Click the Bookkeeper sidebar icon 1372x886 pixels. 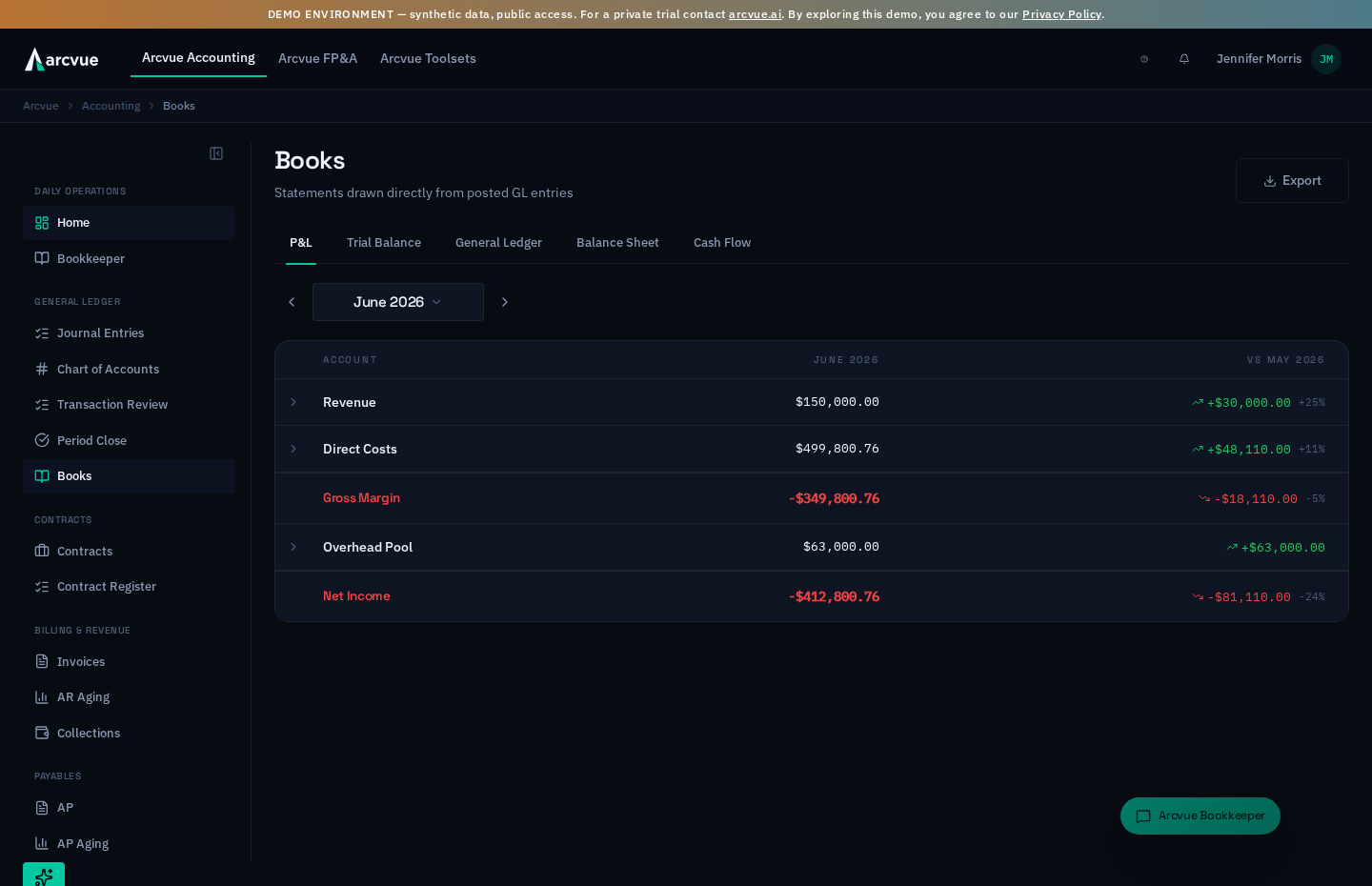coord(42,258)
